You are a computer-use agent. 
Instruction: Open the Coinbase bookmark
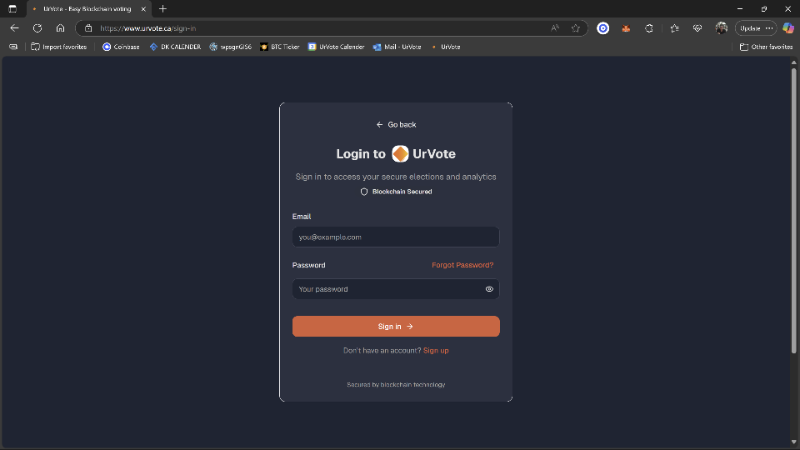click(x=120, y=46)
